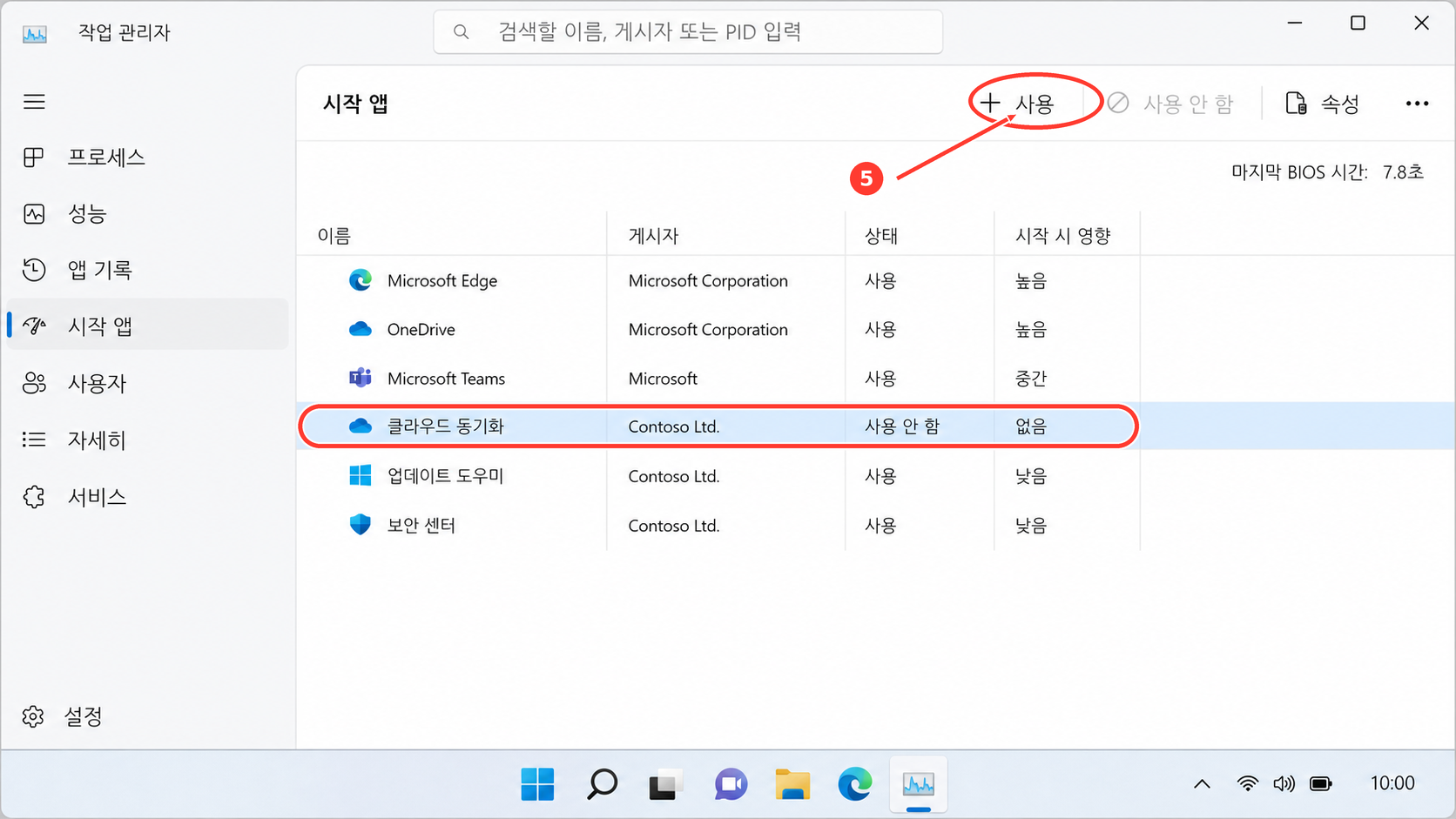The width and height of the screenshot is (1456, 819).
Task: Open the 자세히 page
Action: (146, 440)
